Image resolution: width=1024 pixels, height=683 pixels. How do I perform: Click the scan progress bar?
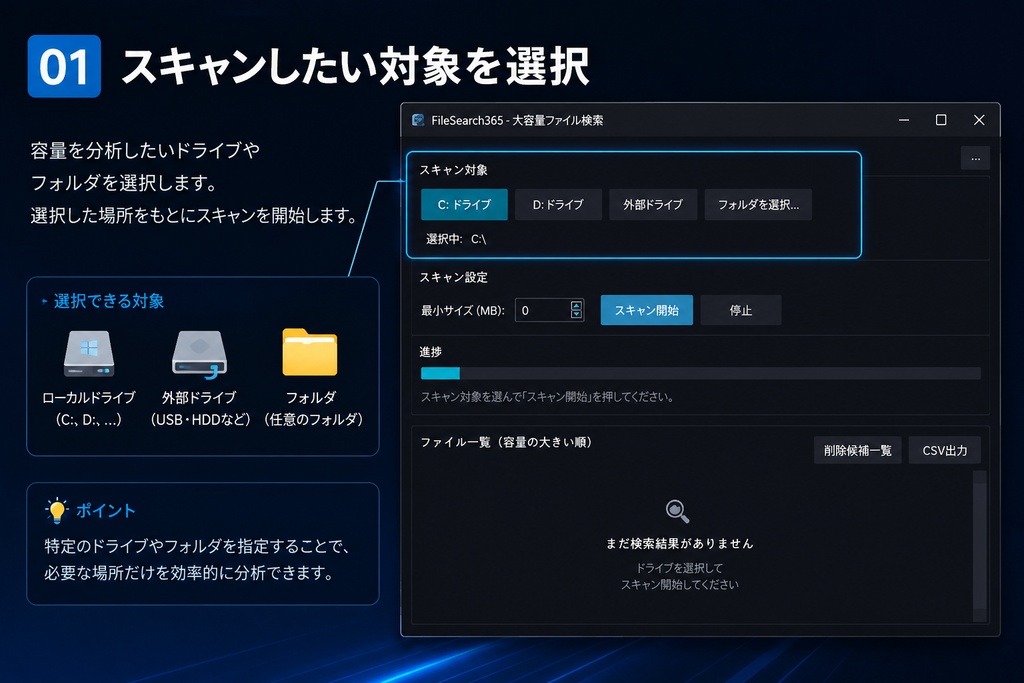click(x=701, y=373)
